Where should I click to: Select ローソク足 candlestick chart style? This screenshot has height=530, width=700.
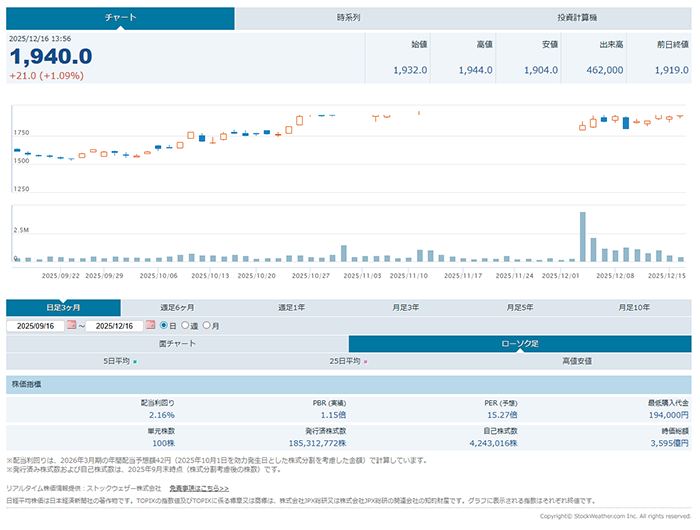pyautogui.click(x=519, y=343)
